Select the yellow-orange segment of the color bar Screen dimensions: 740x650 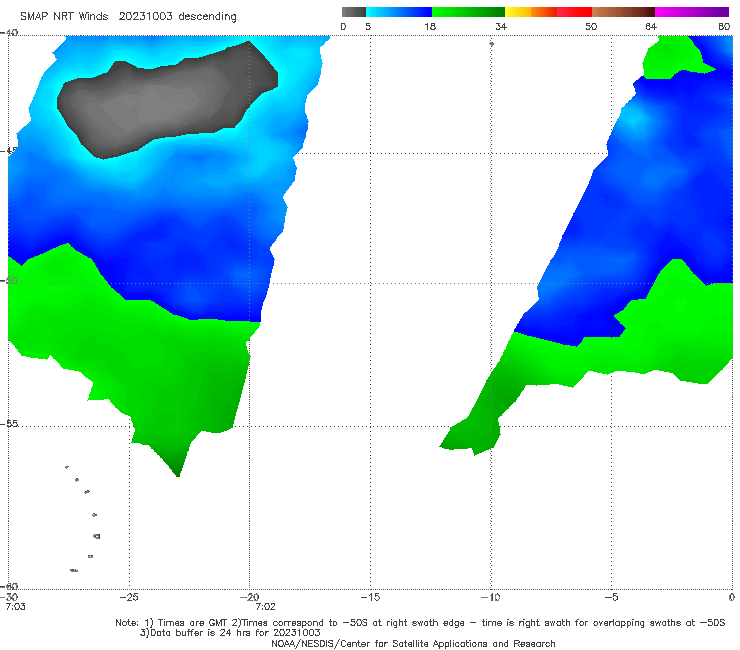pos(531,12)
